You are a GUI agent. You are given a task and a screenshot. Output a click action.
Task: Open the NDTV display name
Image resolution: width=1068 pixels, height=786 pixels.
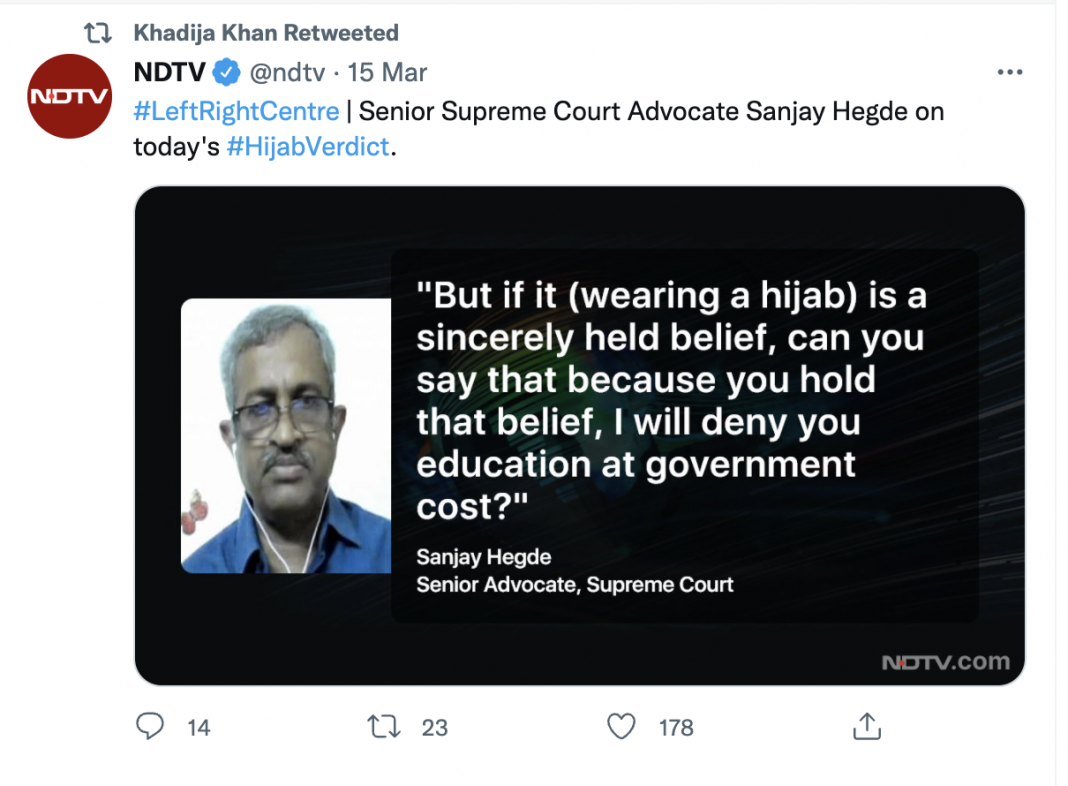tap(170, 73)
